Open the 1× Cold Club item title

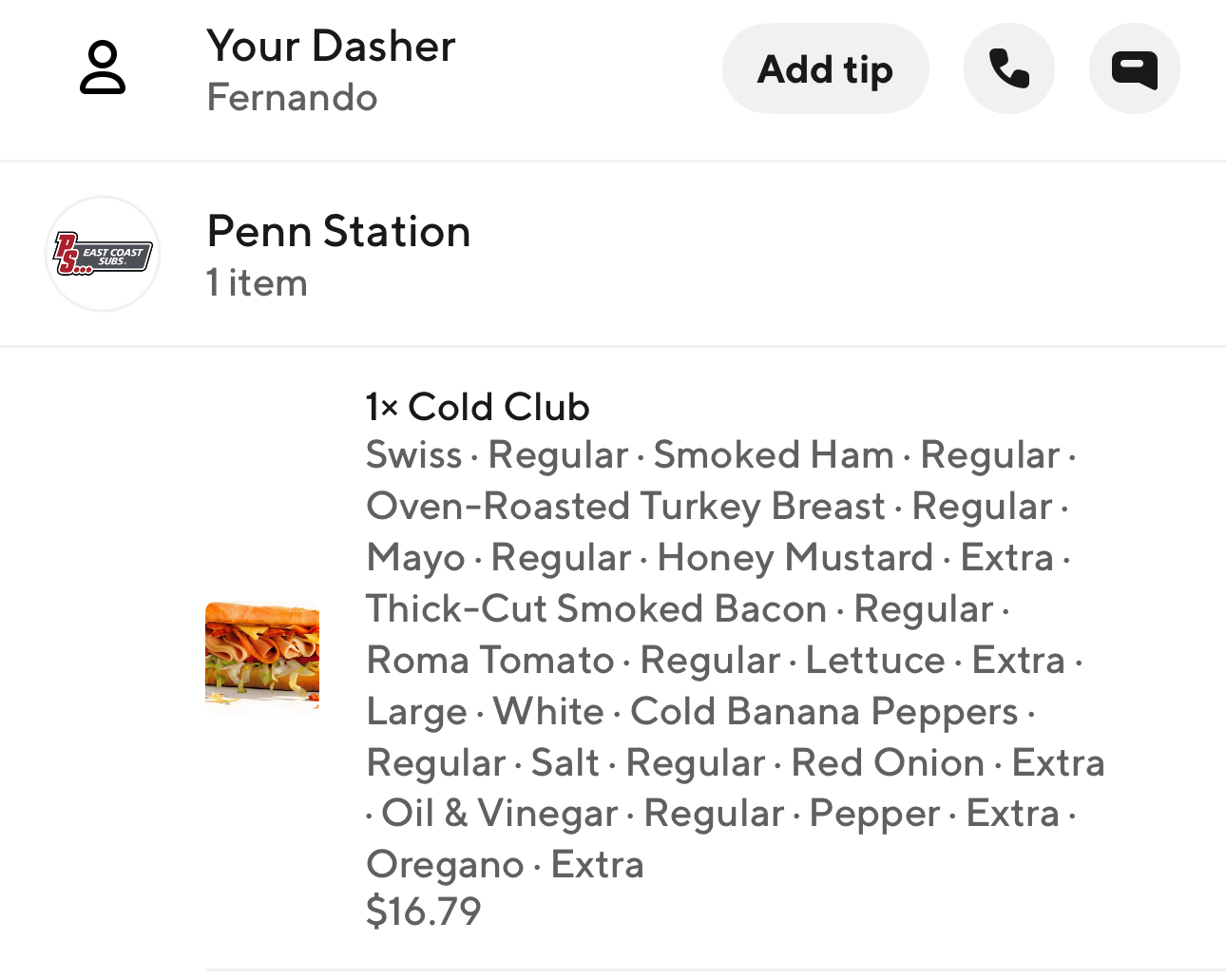click(477, 407)
